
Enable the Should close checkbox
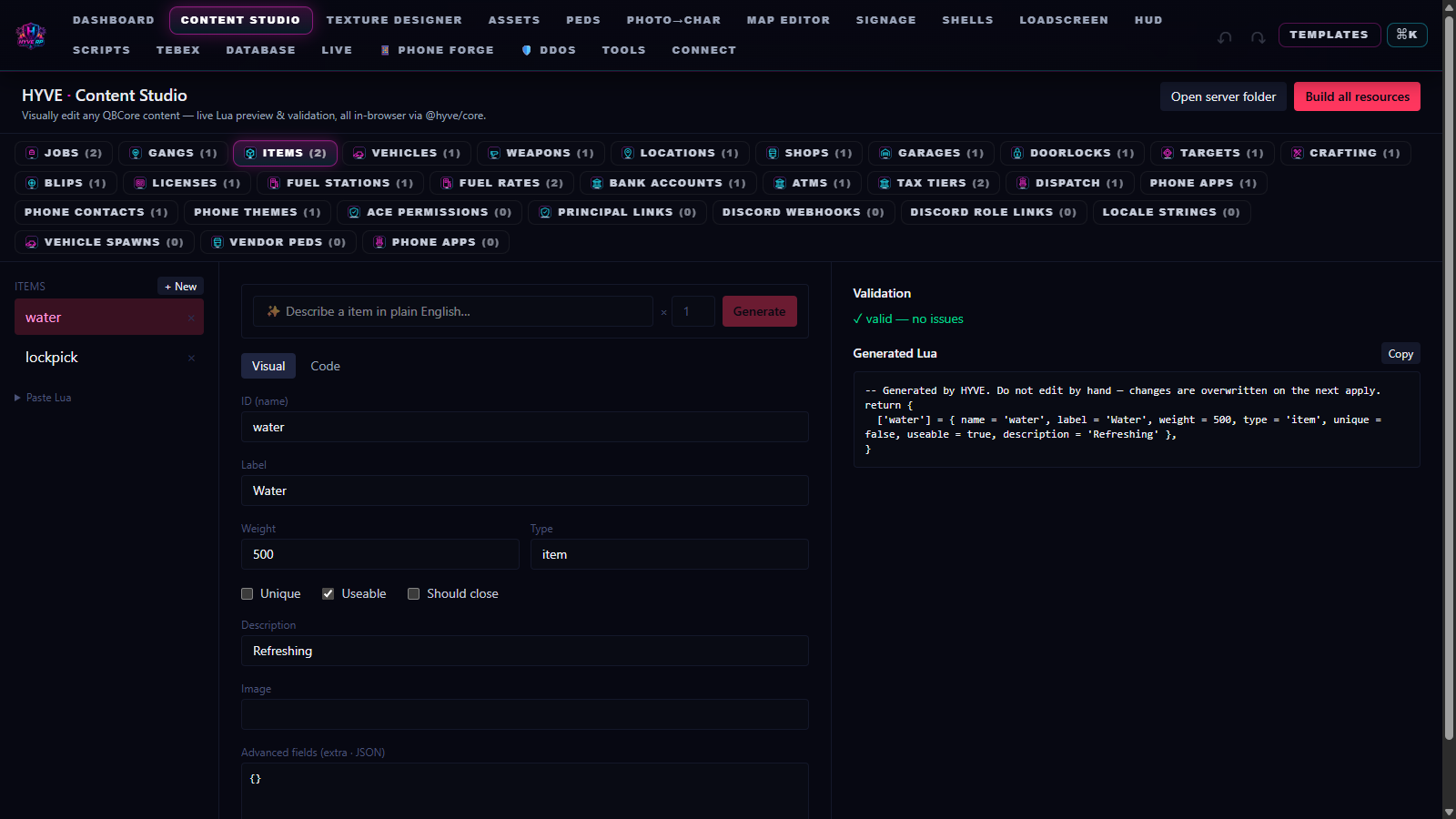click(x=413, y=593)
